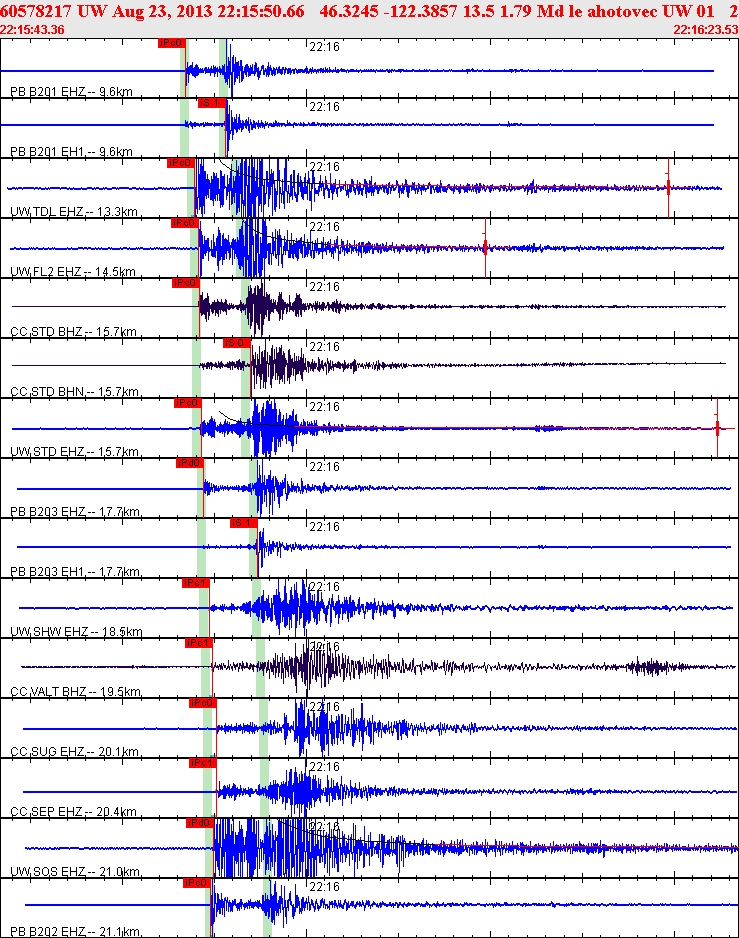
Task: Click the 'CC VALT BHZ -- 19.5km' trace label
Action: pyautogui.click(x=75, y=692)
